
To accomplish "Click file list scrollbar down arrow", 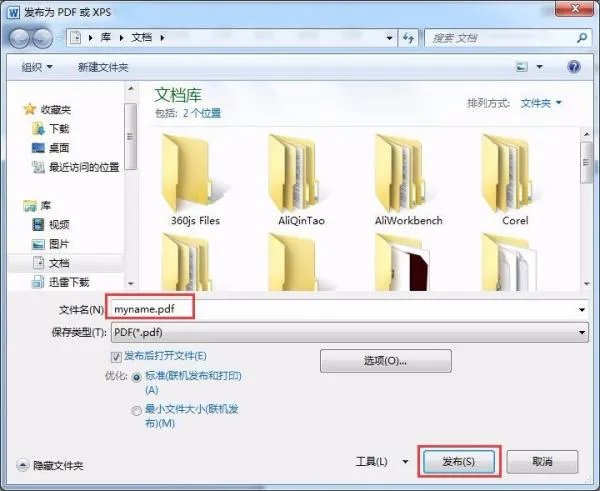I will [x=587, y=284].
